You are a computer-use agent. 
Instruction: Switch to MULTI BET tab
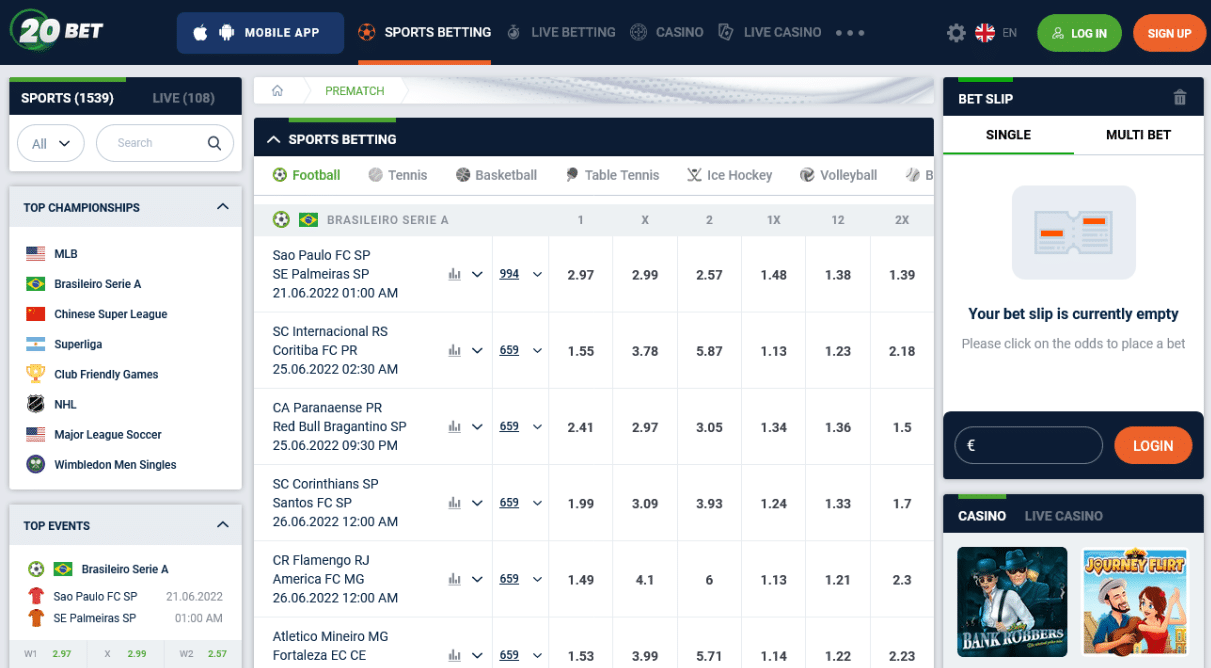1138,135
